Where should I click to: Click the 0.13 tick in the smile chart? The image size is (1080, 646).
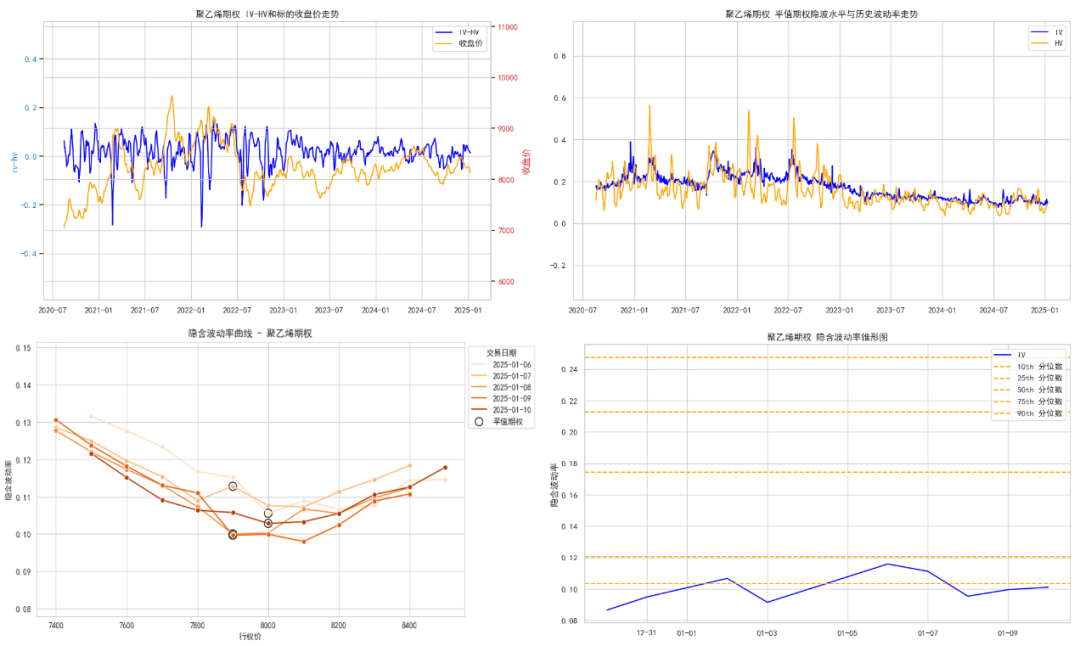23,423
